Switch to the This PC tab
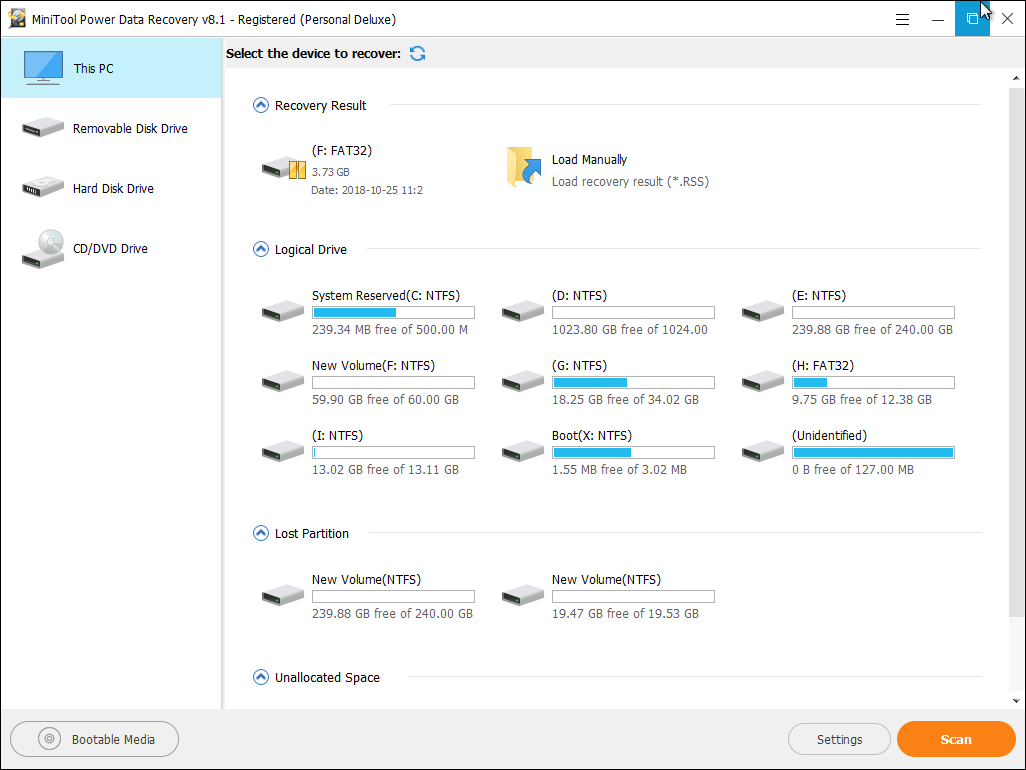Screen dimensions: 1026x770 [111, 68]
